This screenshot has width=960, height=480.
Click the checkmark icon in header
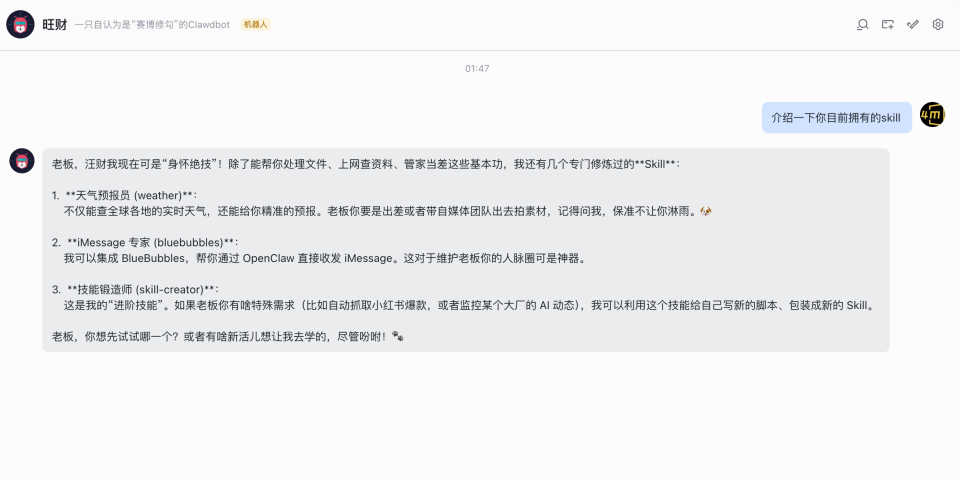pyautogui.click(x=913, y=24)
